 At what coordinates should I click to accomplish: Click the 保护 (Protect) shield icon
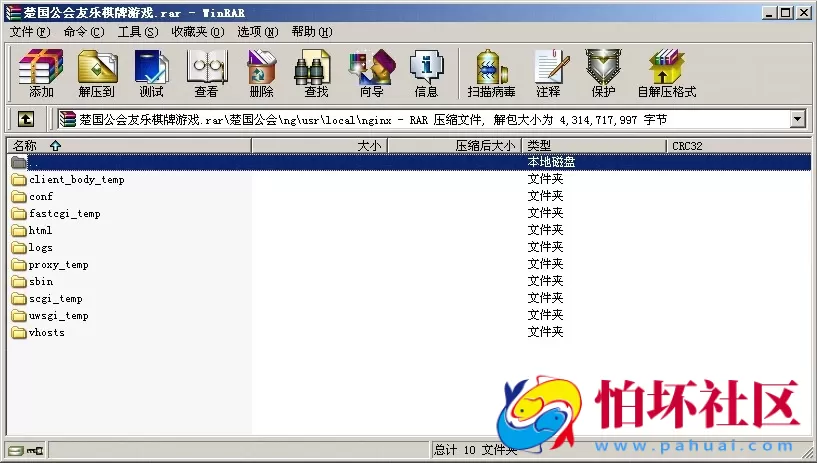tap(603, 73)
